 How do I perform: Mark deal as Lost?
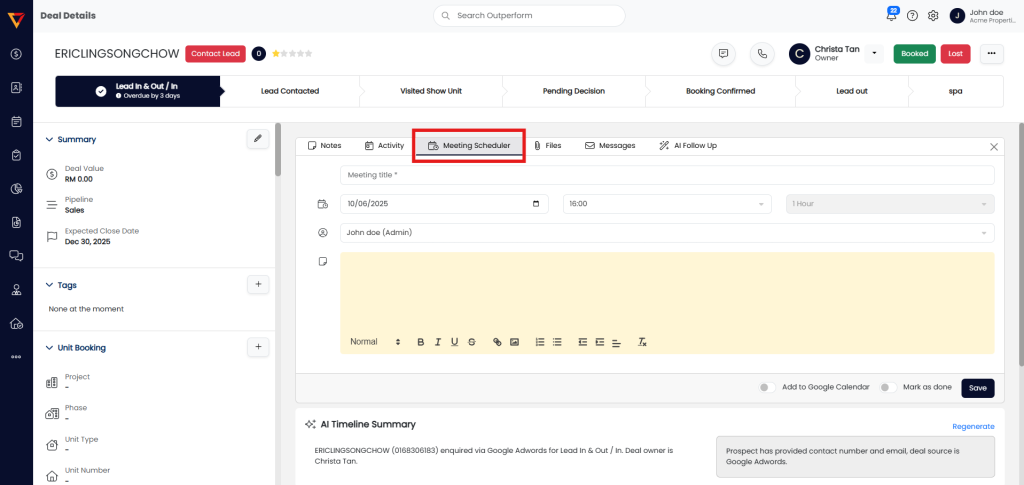click(955, 54)
